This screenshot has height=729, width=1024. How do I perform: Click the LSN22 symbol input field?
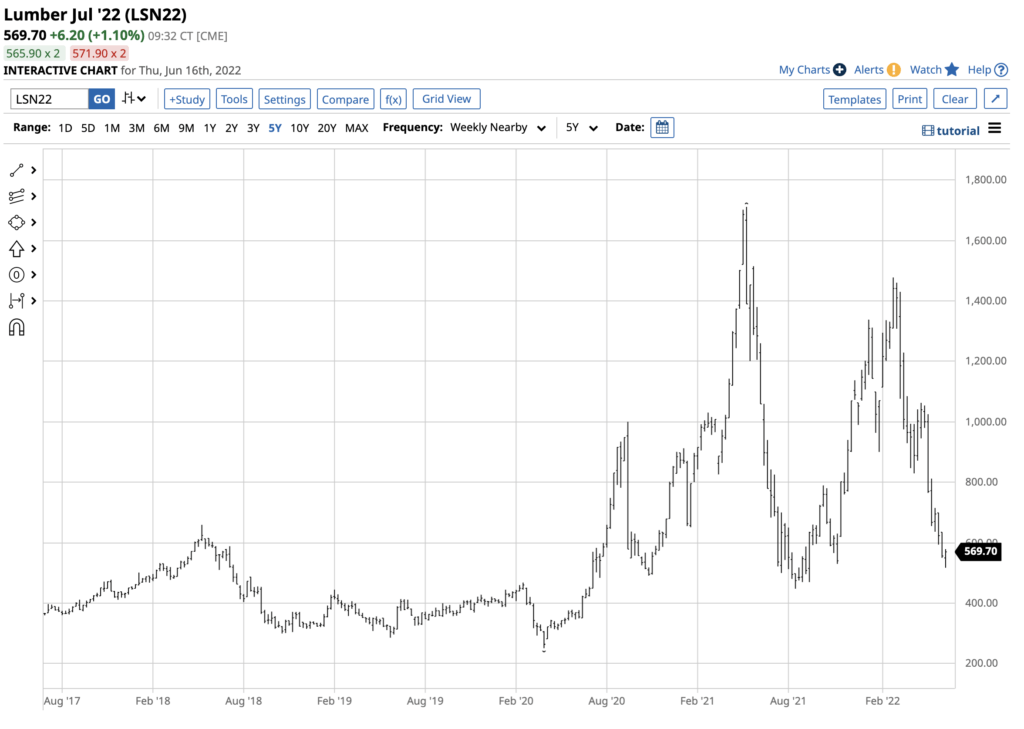(x=49, y=99)
